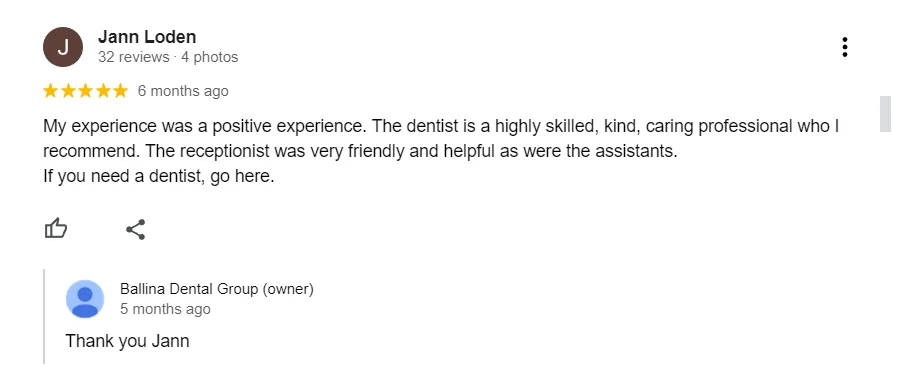Click the 'Thank you Jann' reply text
Image resolution: width=916 pixels, height=367 pixels.
tap(127, 341)
